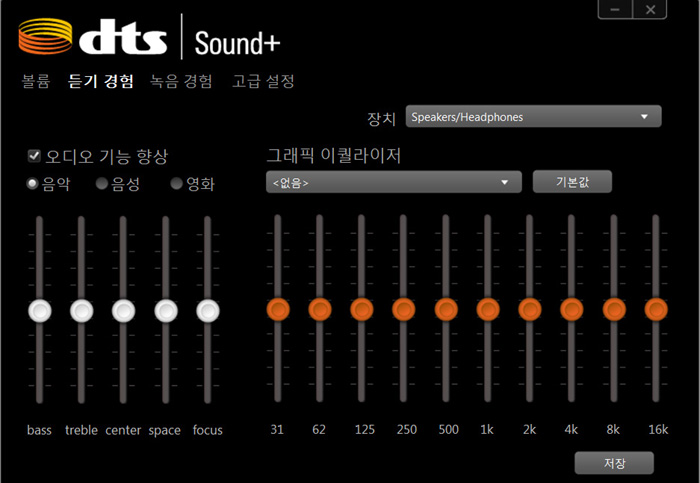The height and width of the screenshot is (483, 700).
Task: Click the treble slider knob
Action: coord(82,311)
